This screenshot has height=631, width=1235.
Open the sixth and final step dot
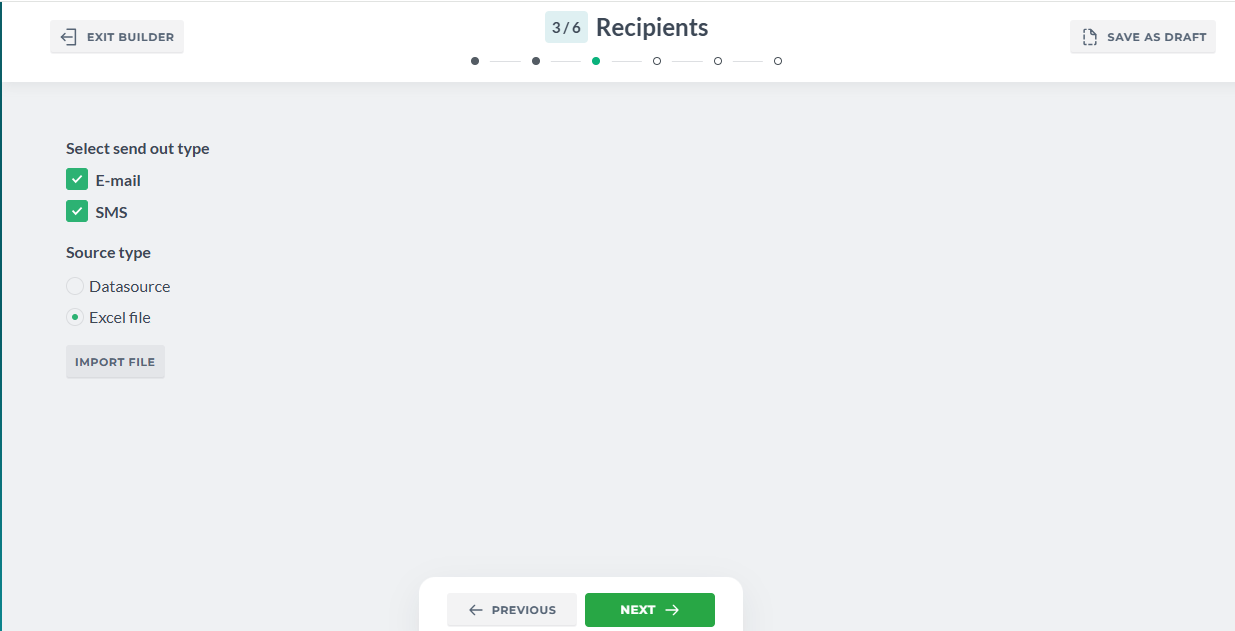tap(778, 61)
